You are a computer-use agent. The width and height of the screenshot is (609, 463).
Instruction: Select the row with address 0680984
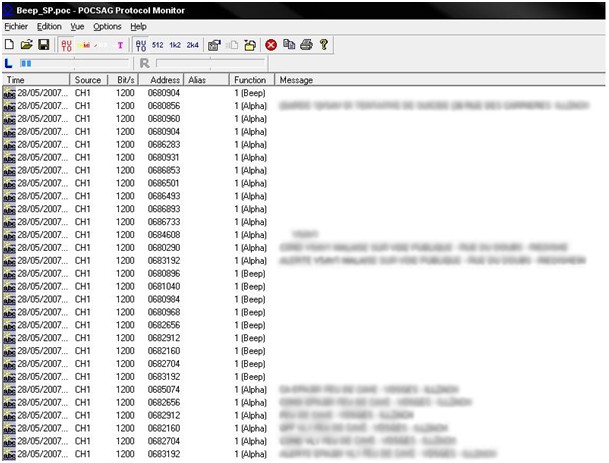click(x=304, y=299)
